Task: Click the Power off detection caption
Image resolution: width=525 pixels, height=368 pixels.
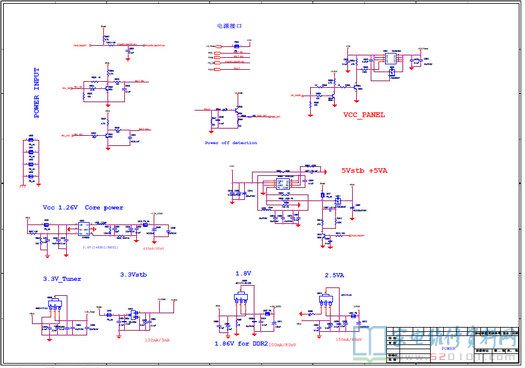Action: click(231, 143)
